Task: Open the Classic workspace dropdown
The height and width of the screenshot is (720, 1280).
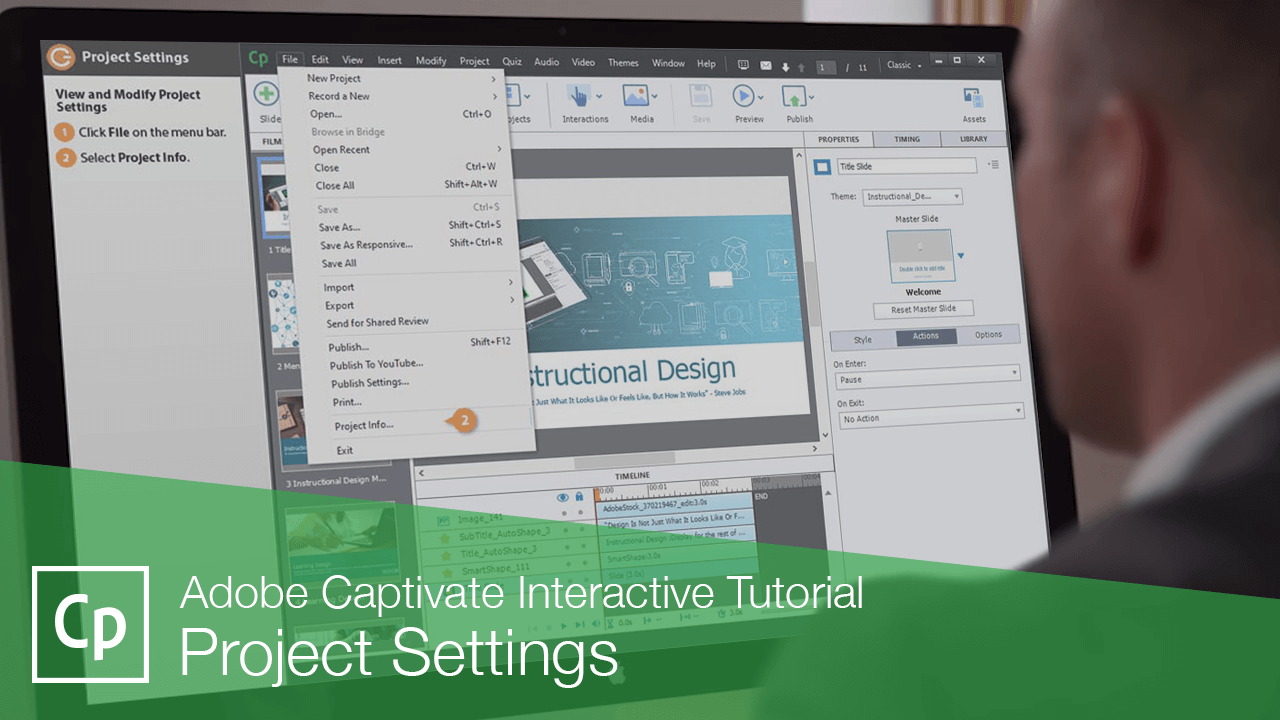Action: point(903,65)
